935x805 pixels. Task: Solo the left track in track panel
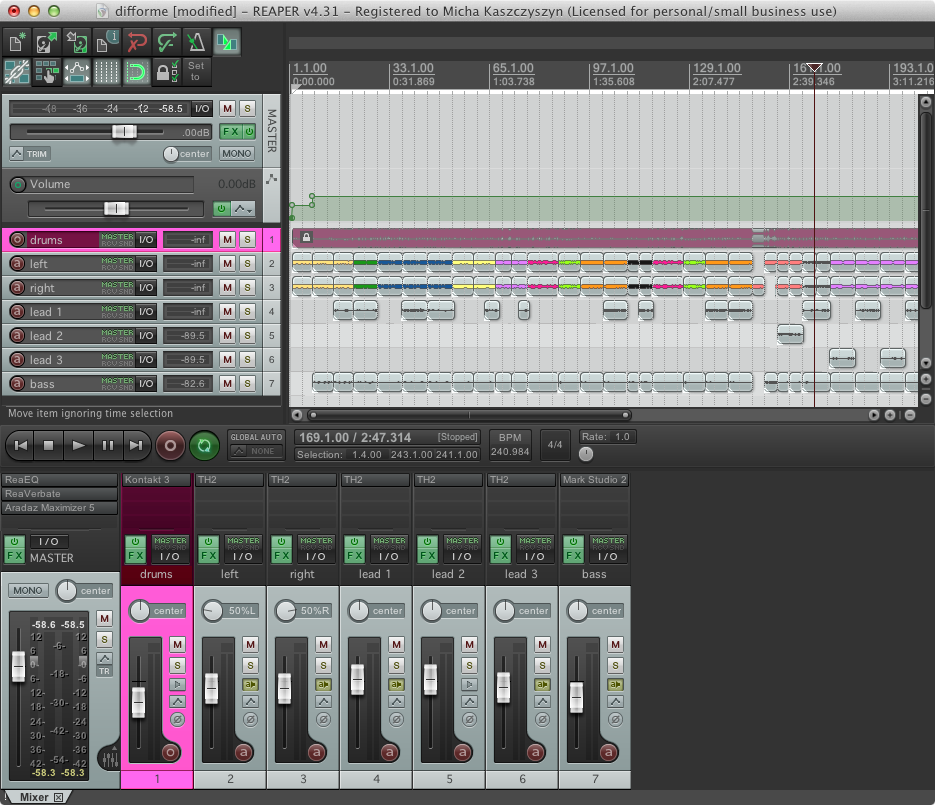(x=247, y=264)
